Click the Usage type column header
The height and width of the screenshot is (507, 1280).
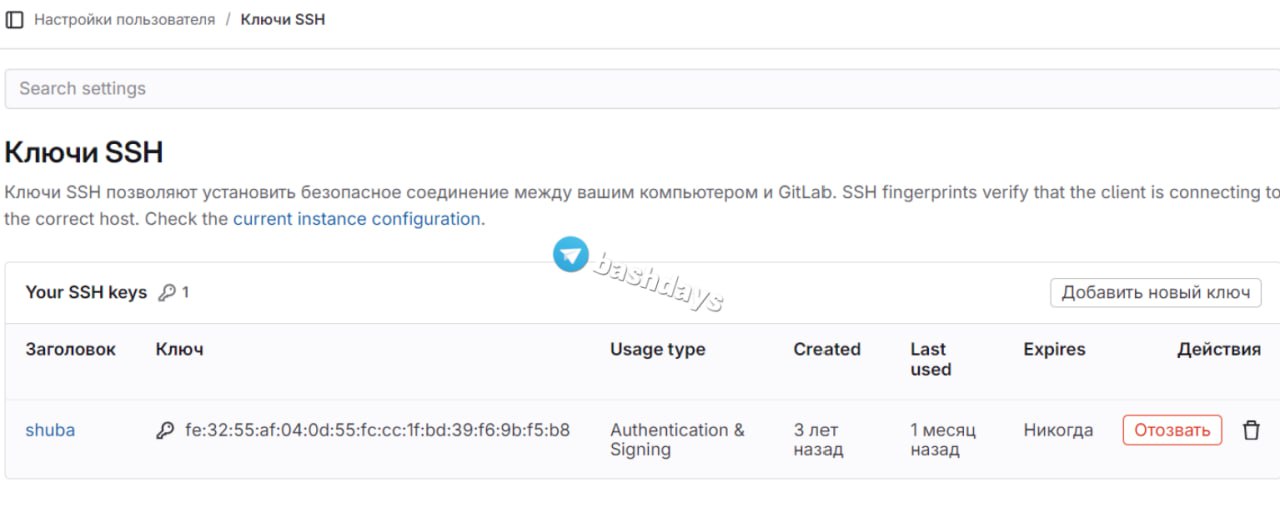click(658, 349)
